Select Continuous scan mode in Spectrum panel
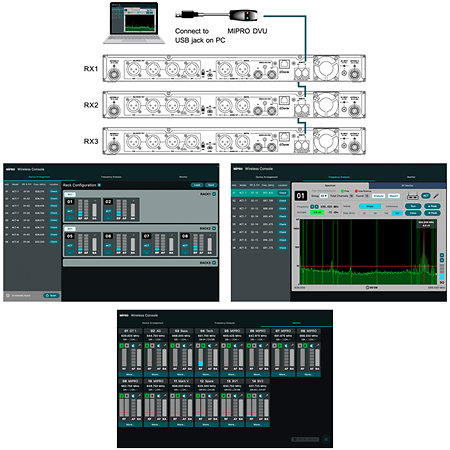 click(x=392, y=206)
